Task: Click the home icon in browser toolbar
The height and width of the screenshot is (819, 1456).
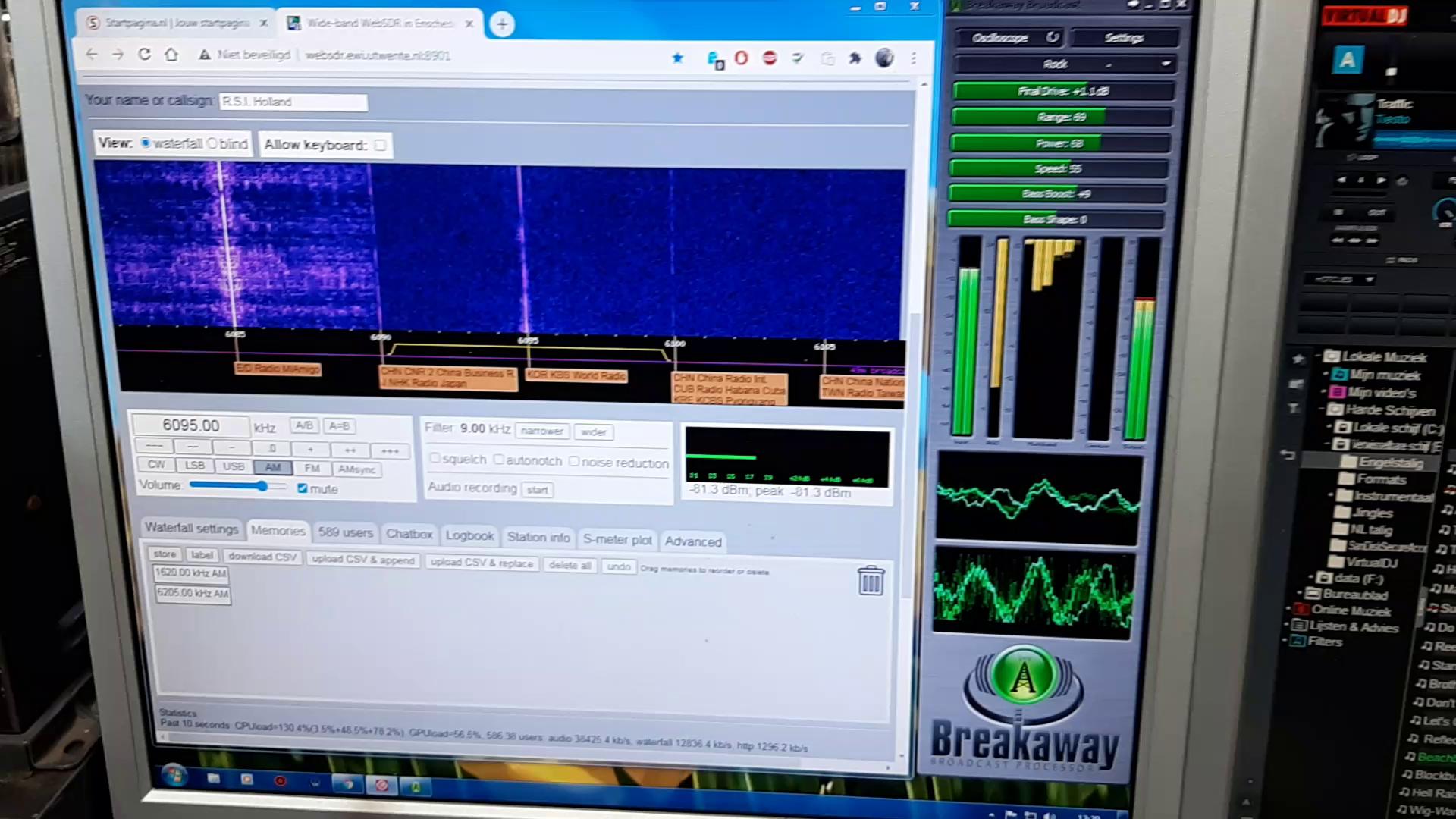Action: point(171,55)
